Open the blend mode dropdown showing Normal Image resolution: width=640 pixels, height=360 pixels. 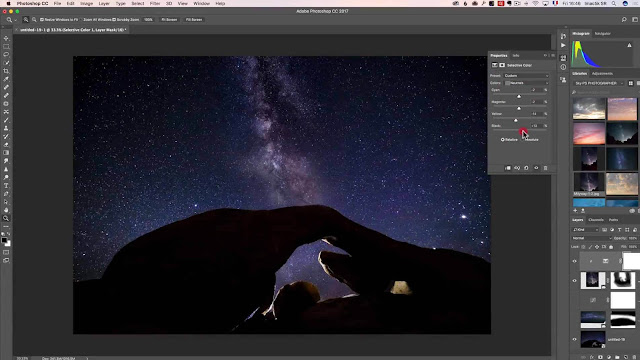(x=591, y=238)
